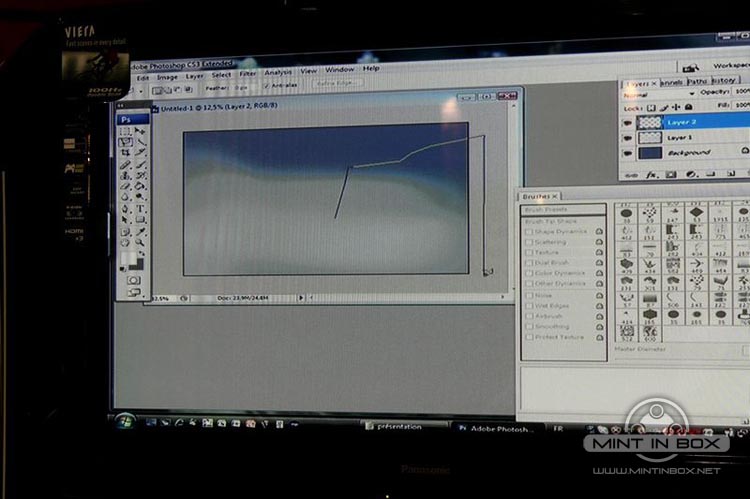Open the Normal blend mode dropdown
The image size is (750, 499).
[x=659, y=94]
